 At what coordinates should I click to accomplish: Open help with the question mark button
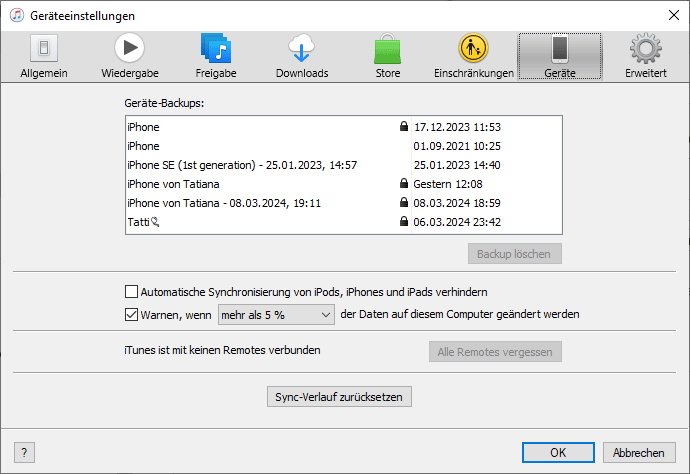point(24,452)
